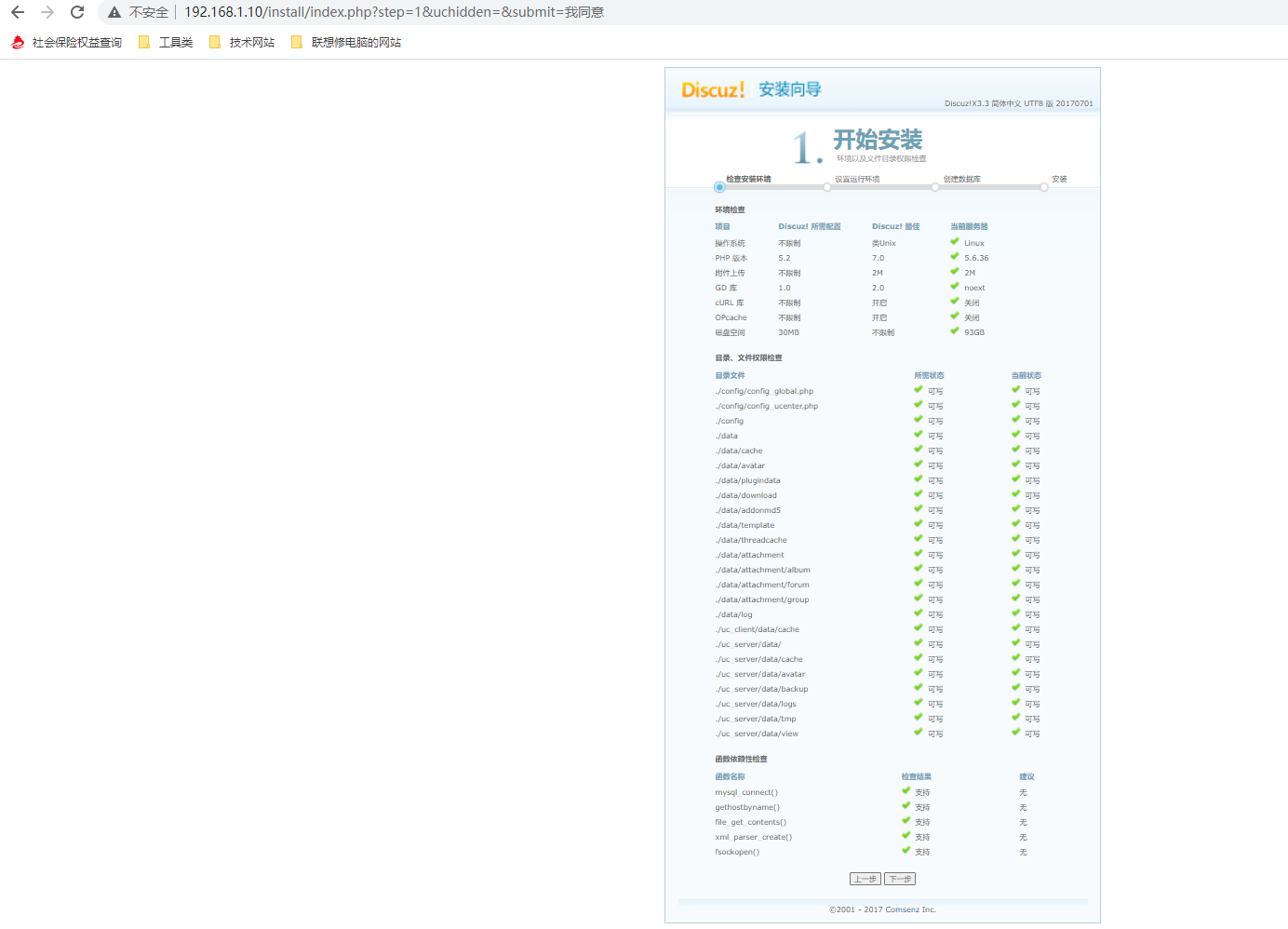
Task: Click the xml_parser_create() 支持 check mark
Action: coord(906,835)
